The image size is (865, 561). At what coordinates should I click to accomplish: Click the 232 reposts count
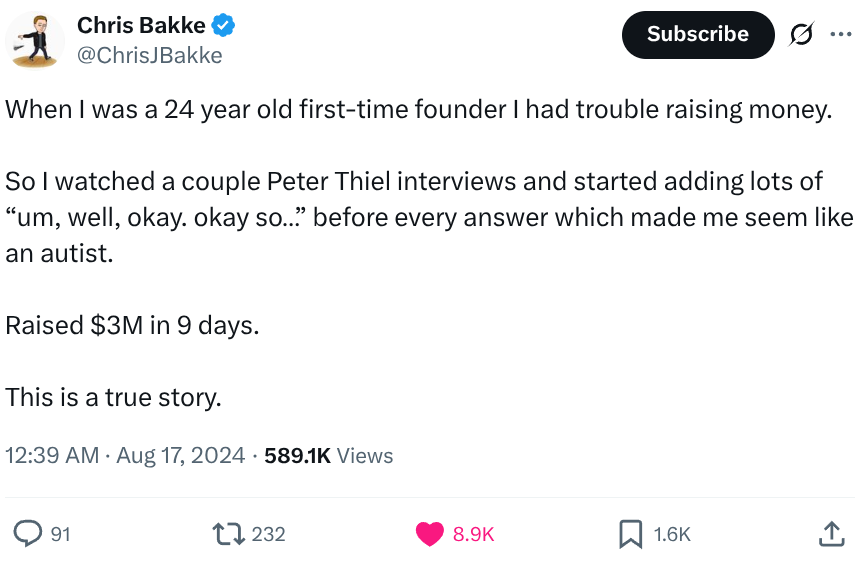269,534
